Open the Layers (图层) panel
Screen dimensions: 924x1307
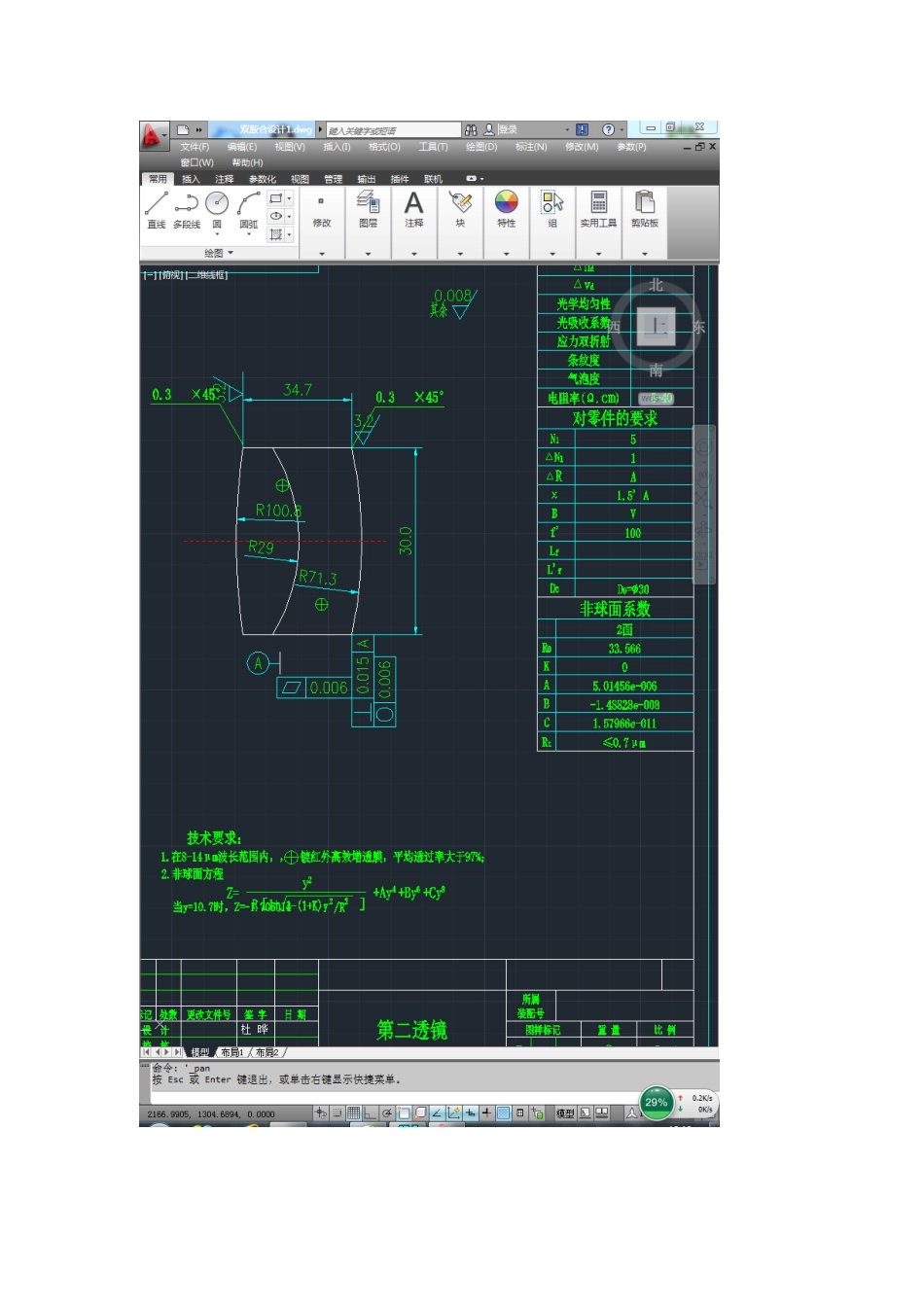tap(368, 209)
